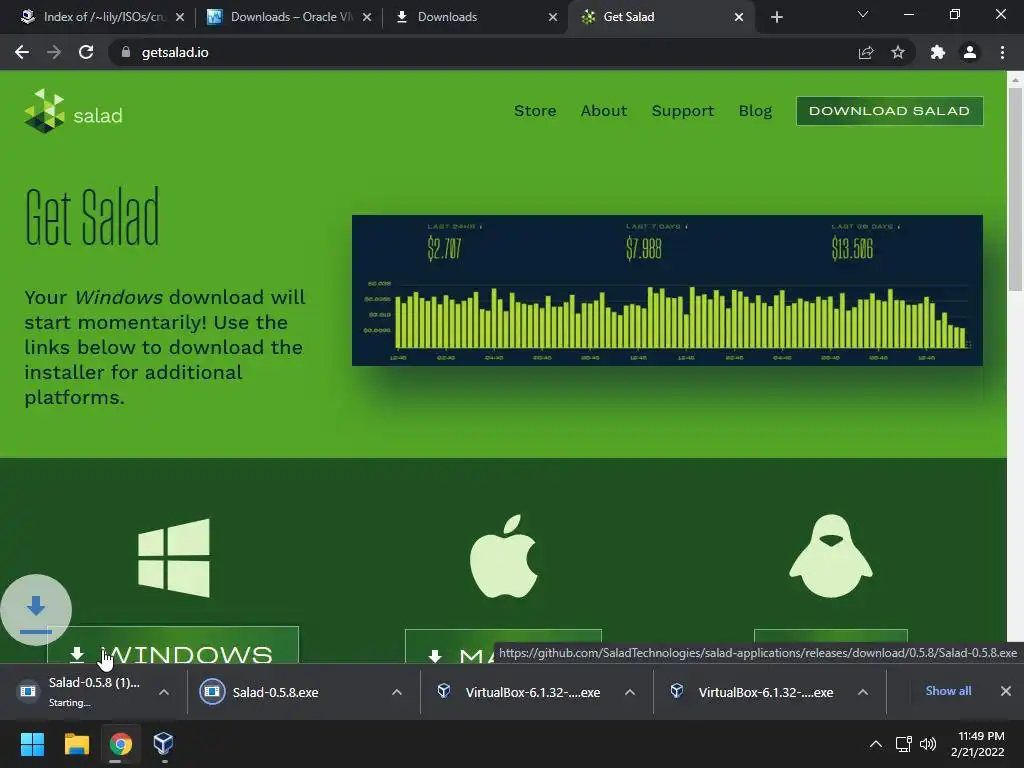Expand options for first VirtualBox download
The width and height of the screenshot is (1024, 768).
coord(630,692)
